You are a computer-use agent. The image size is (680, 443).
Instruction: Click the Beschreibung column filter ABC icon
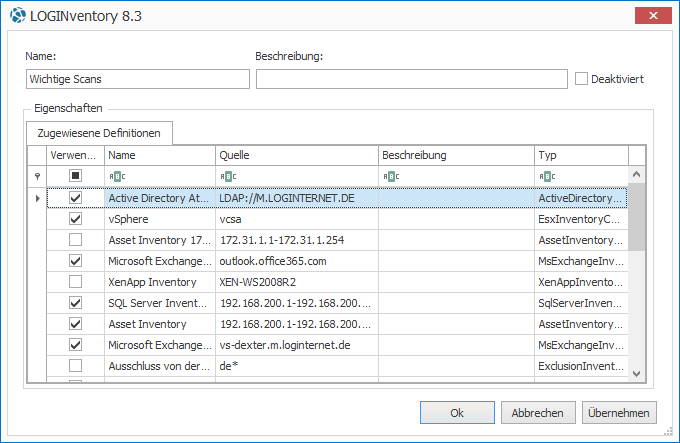[x=391, y=176]
